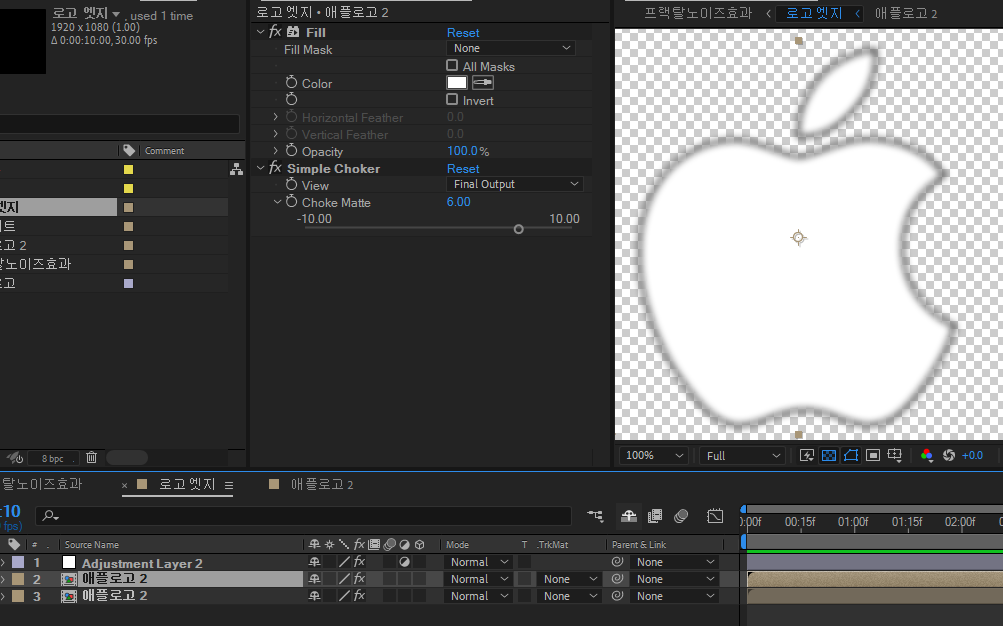Click the Comment column header
This screenshot has height=626, width=1003.
pyautogui.click(x=164, y=151)
